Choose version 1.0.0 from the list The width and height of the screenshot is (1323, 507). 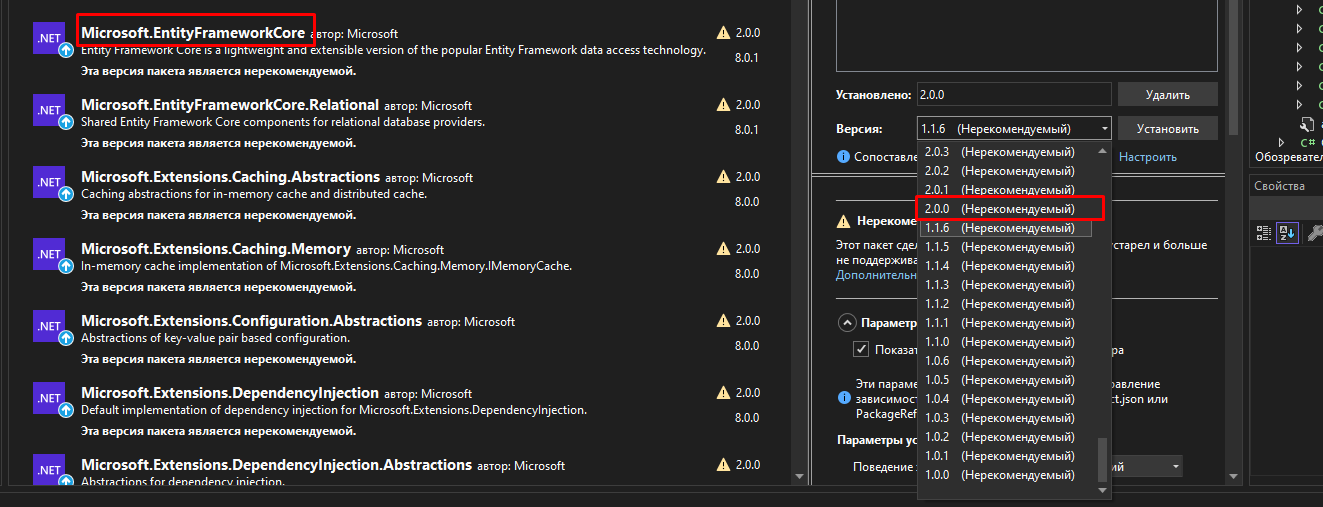pos(1007,475)
